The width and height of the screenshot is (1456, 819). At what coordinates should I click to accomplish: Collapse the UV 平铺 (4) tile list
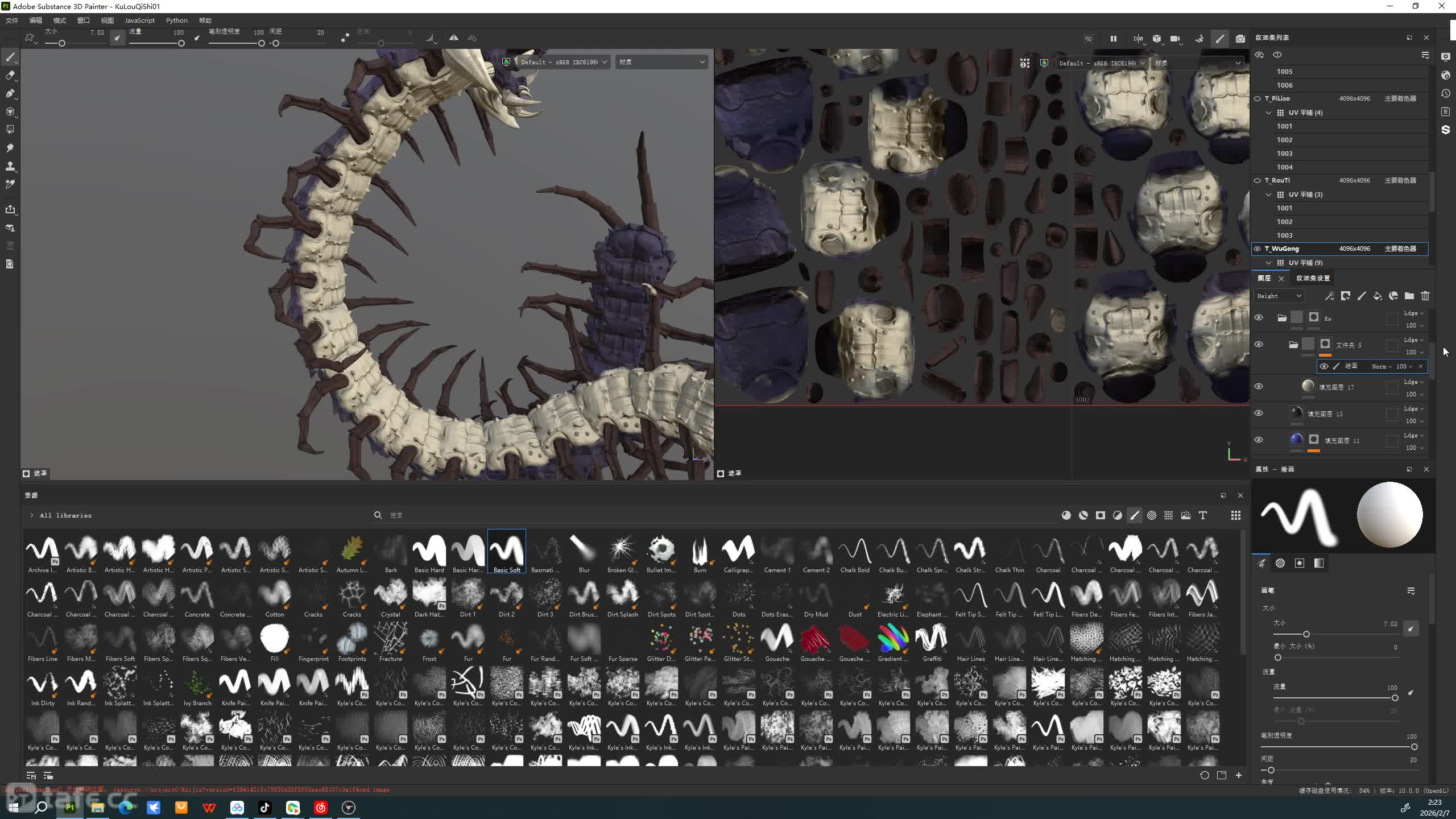tap(1268, 113)
